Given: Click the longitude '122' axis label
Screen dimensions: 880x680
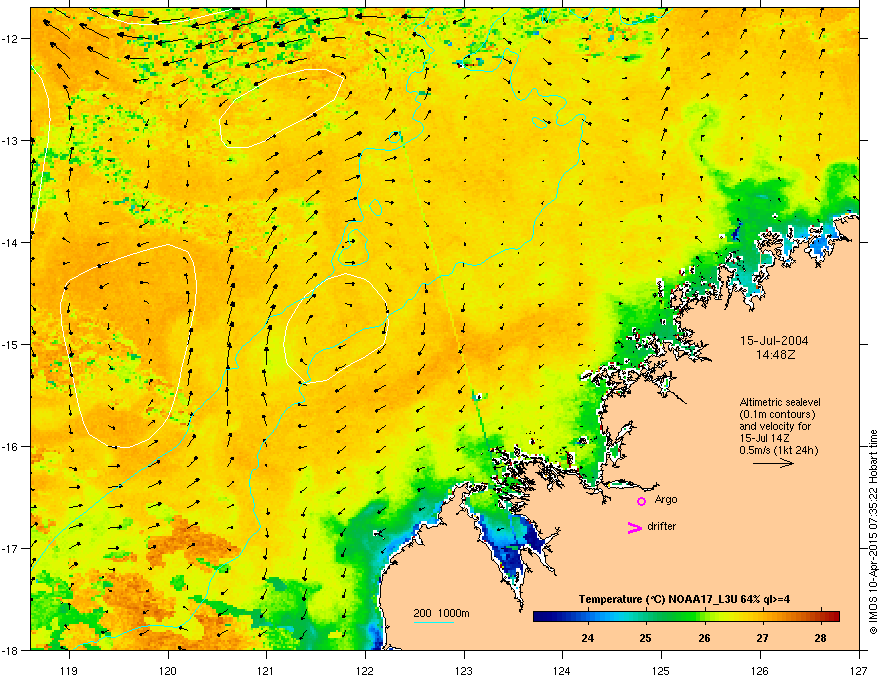Looking at the screenshot, I should point(365,670).
